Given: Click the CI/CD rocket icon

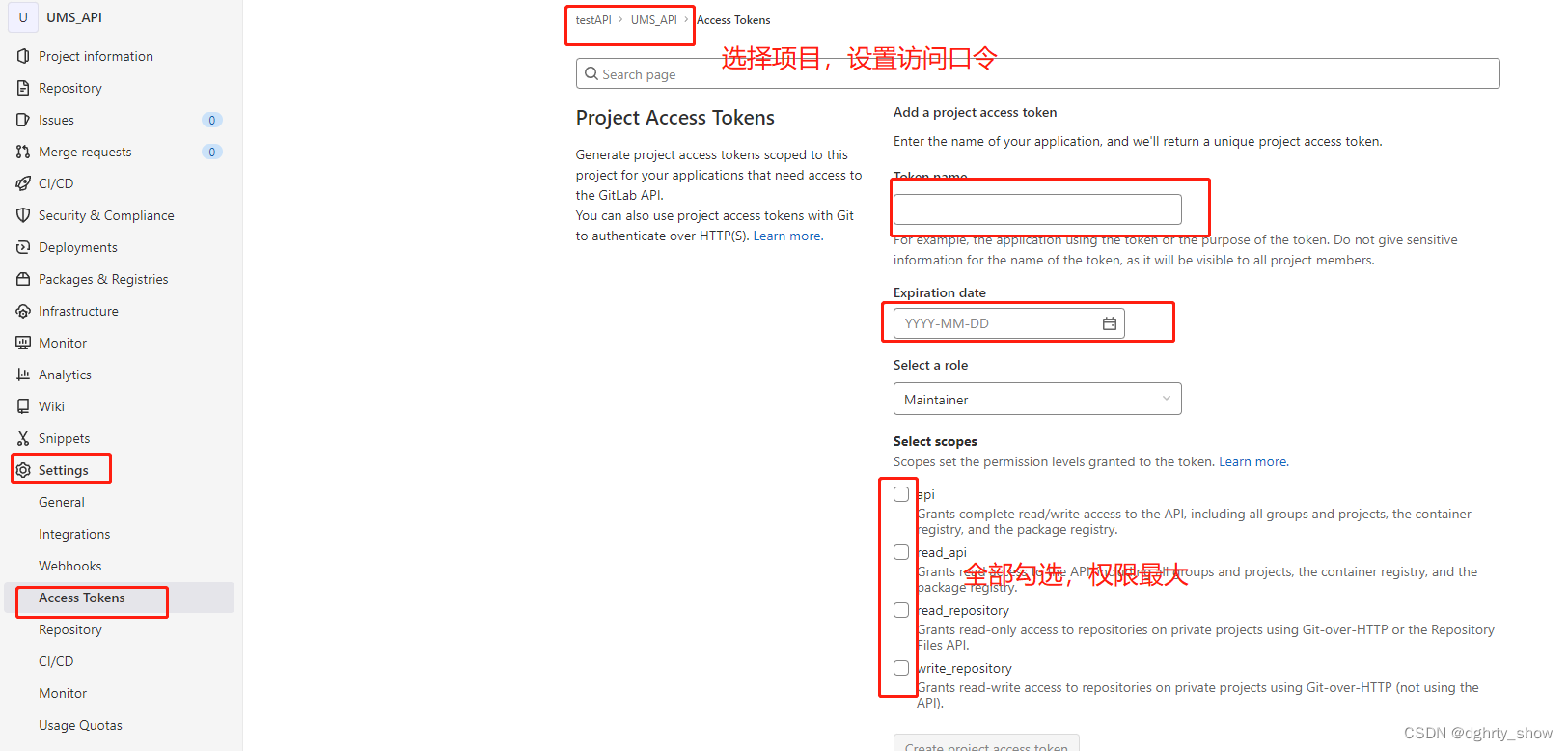Looking at the screenshot, I should pos(23,183).
